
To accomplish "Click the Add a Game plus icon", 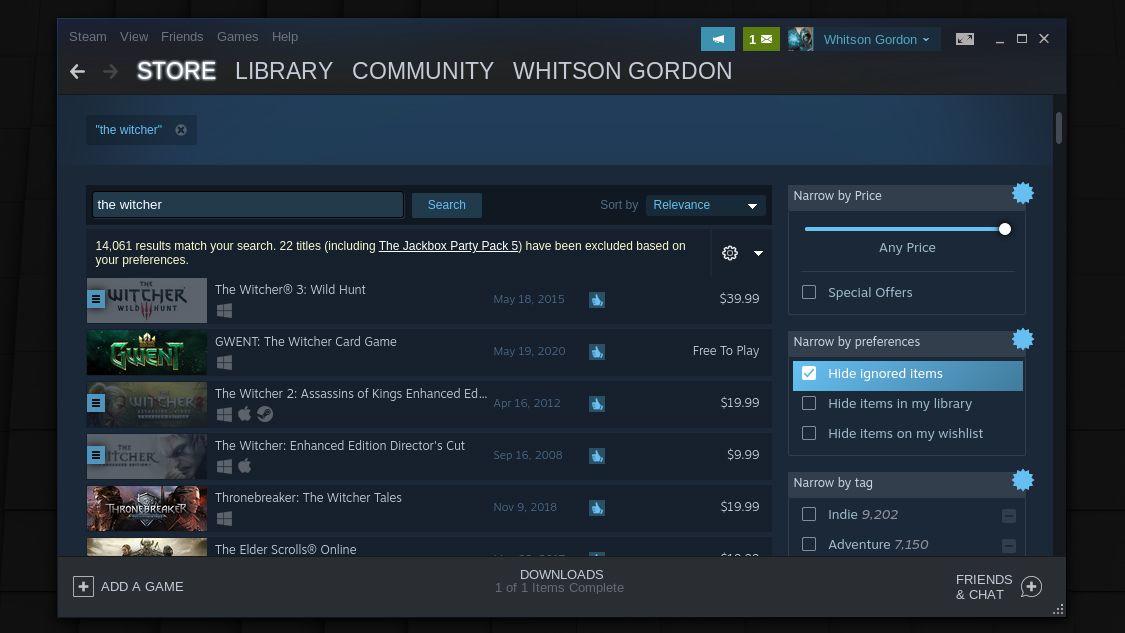I will click(x=84, y=587).
